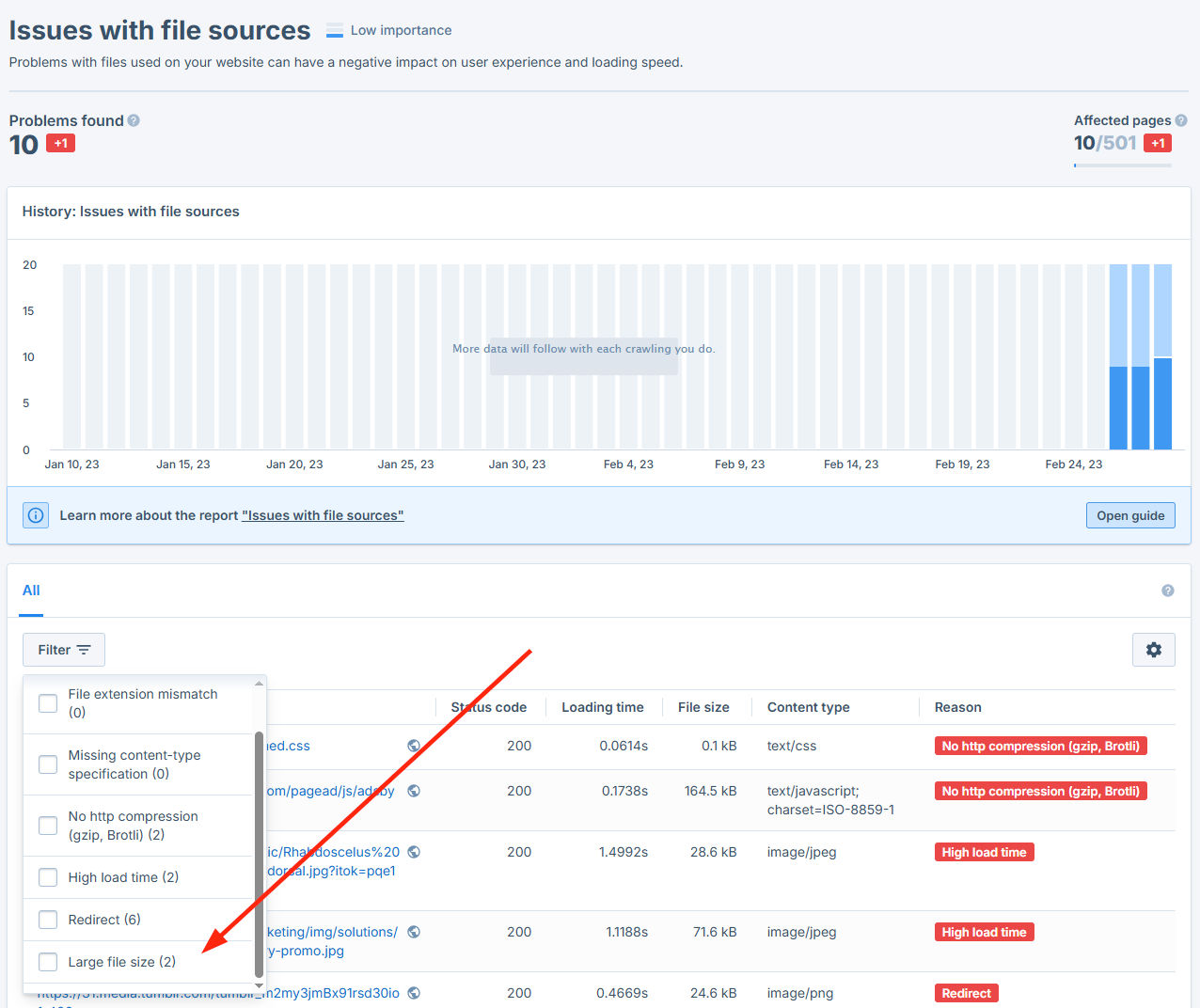Click globe icon in the 164.5 kB row
Viewport: 1200px width, 1008px height.
click(x=414, y=791)
